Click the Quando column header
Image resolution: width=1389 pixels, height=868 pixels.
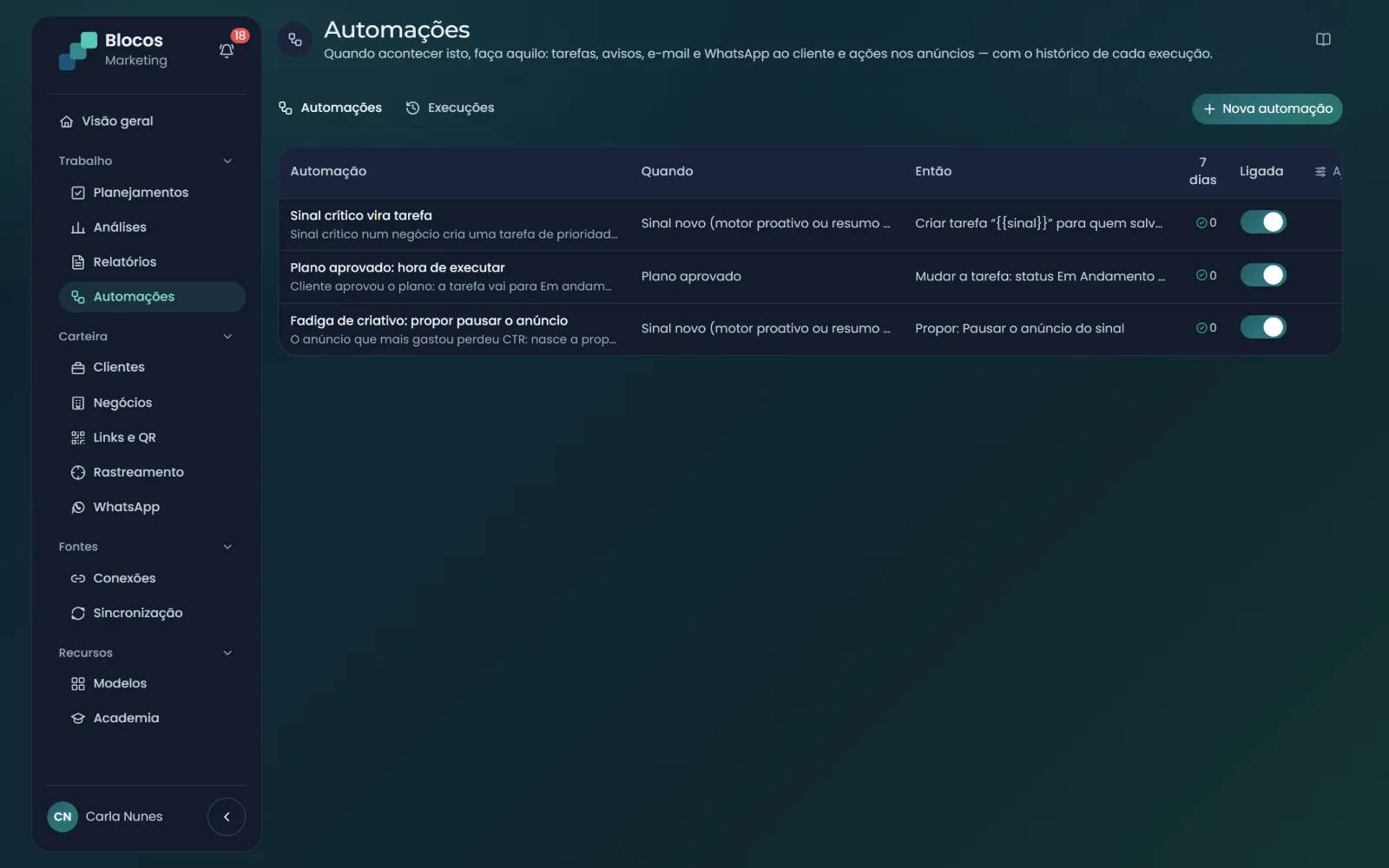667,171
